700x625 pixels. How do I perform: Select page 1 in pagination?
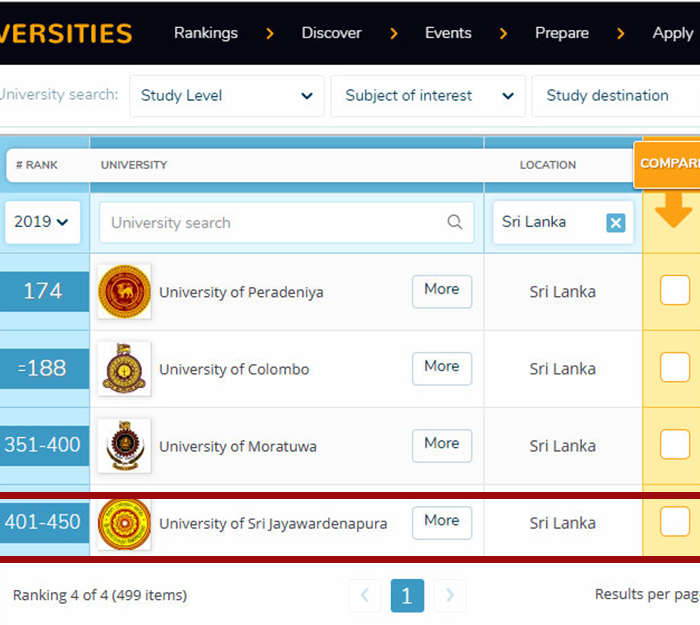coord(406,596)
